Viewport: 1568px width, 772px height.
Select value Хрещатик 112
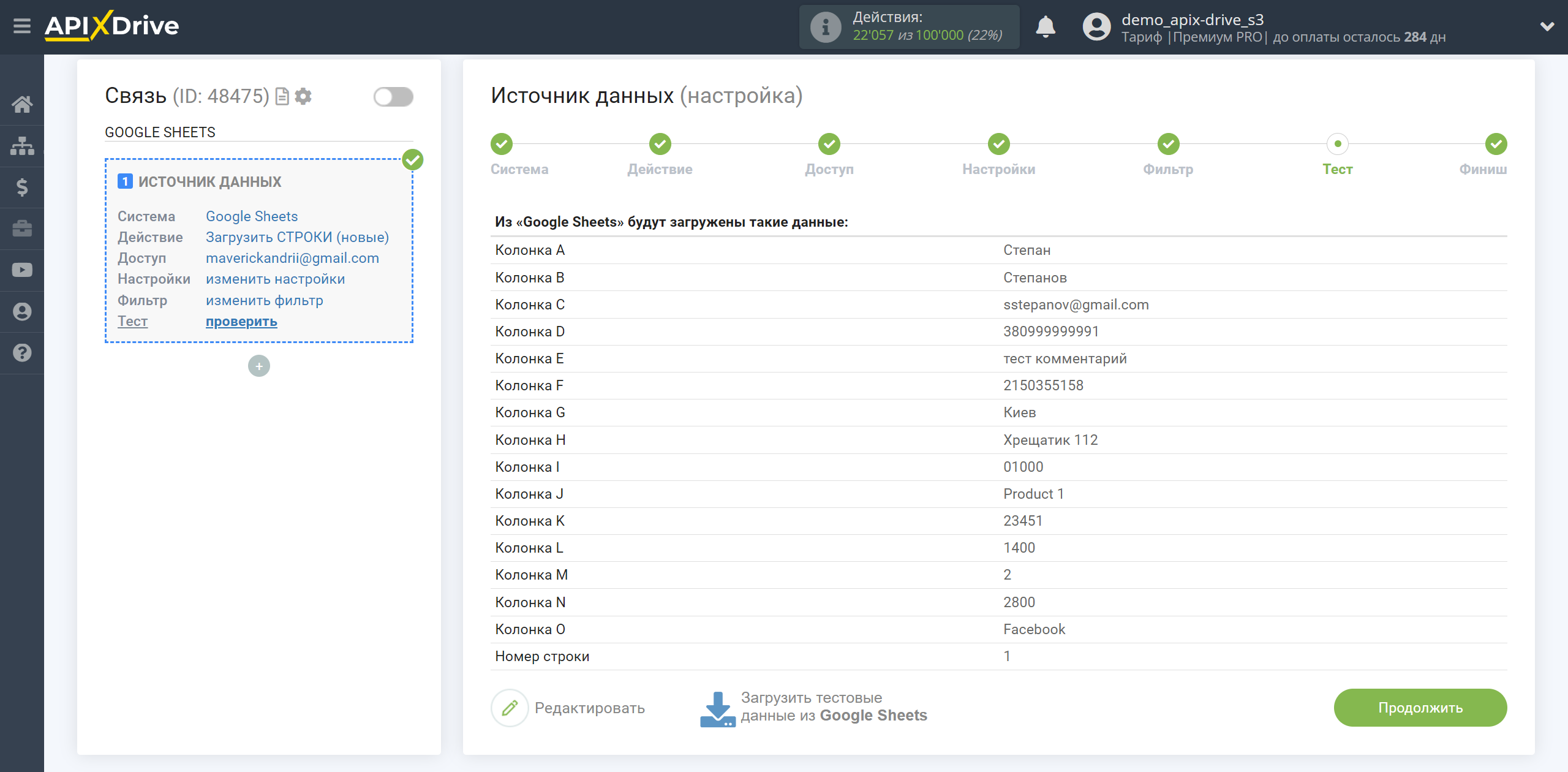(x=1050, y=440)
